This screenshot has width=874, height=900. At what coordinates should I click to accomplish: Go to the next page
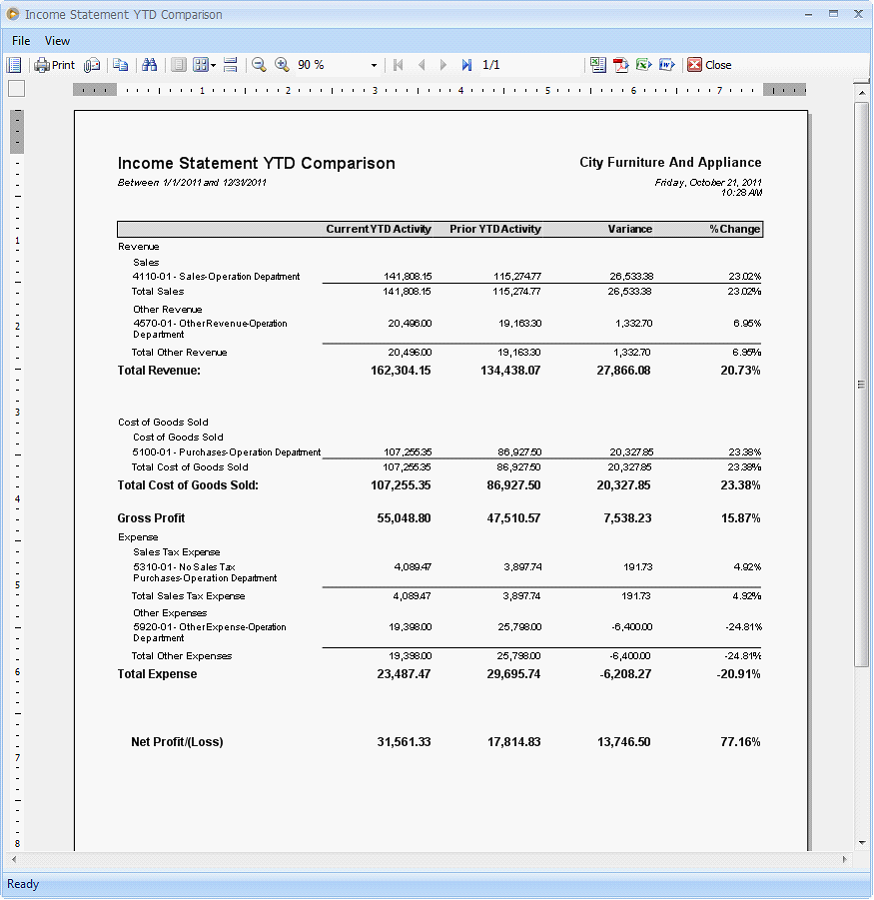443,65
